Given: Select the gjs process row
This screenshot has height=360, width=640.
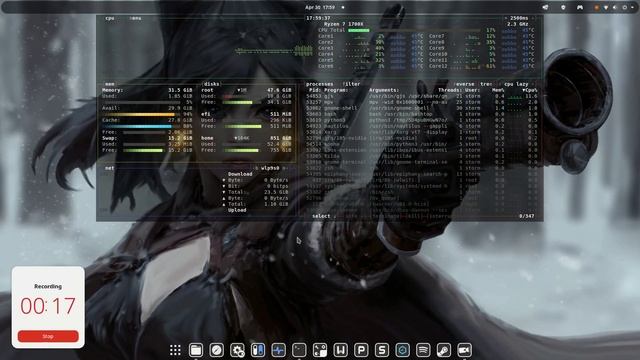Looking at the screenshot, I should (x=422, y=96).
